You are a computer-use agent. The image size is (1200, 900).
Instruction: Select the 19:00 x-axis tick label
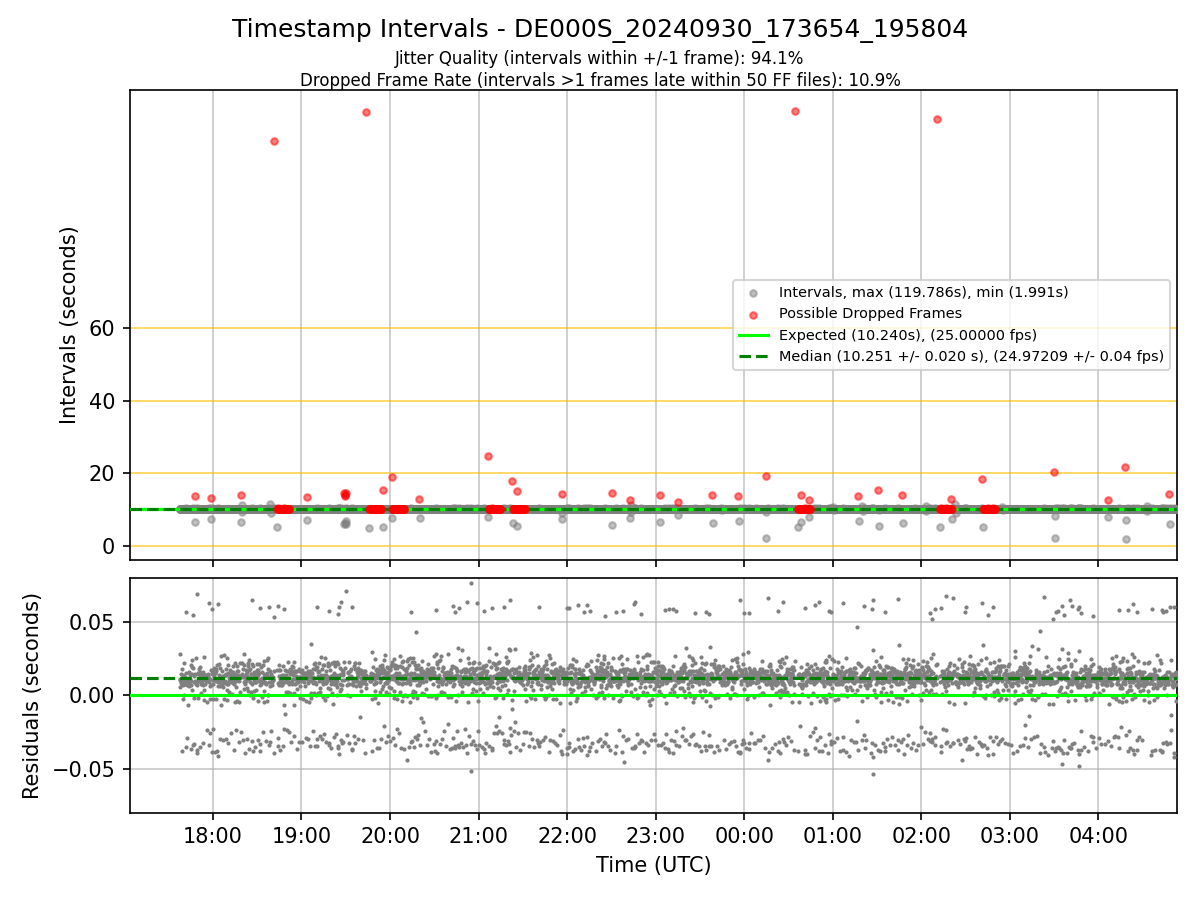(x=301, y=834)
